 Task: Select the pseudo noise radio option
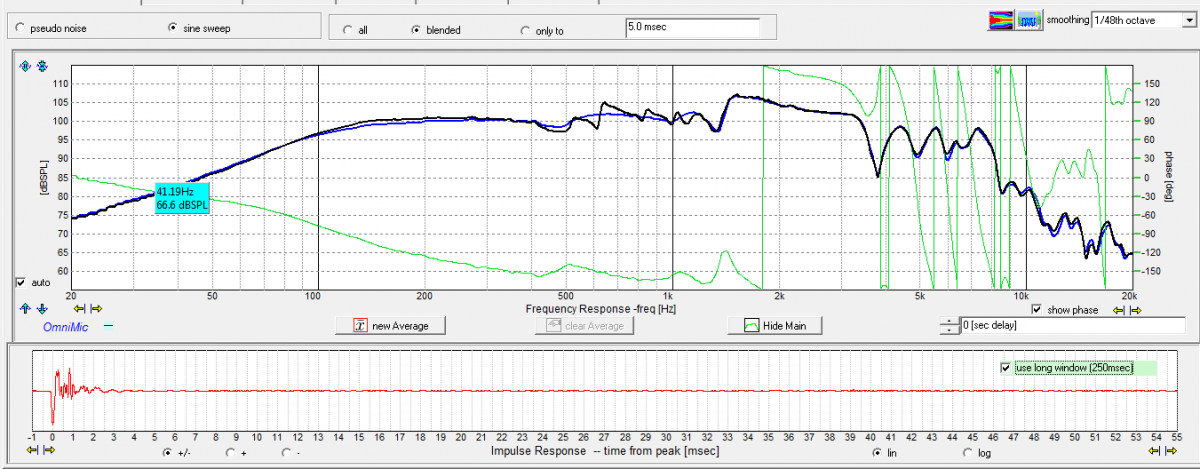coord(21,28)
